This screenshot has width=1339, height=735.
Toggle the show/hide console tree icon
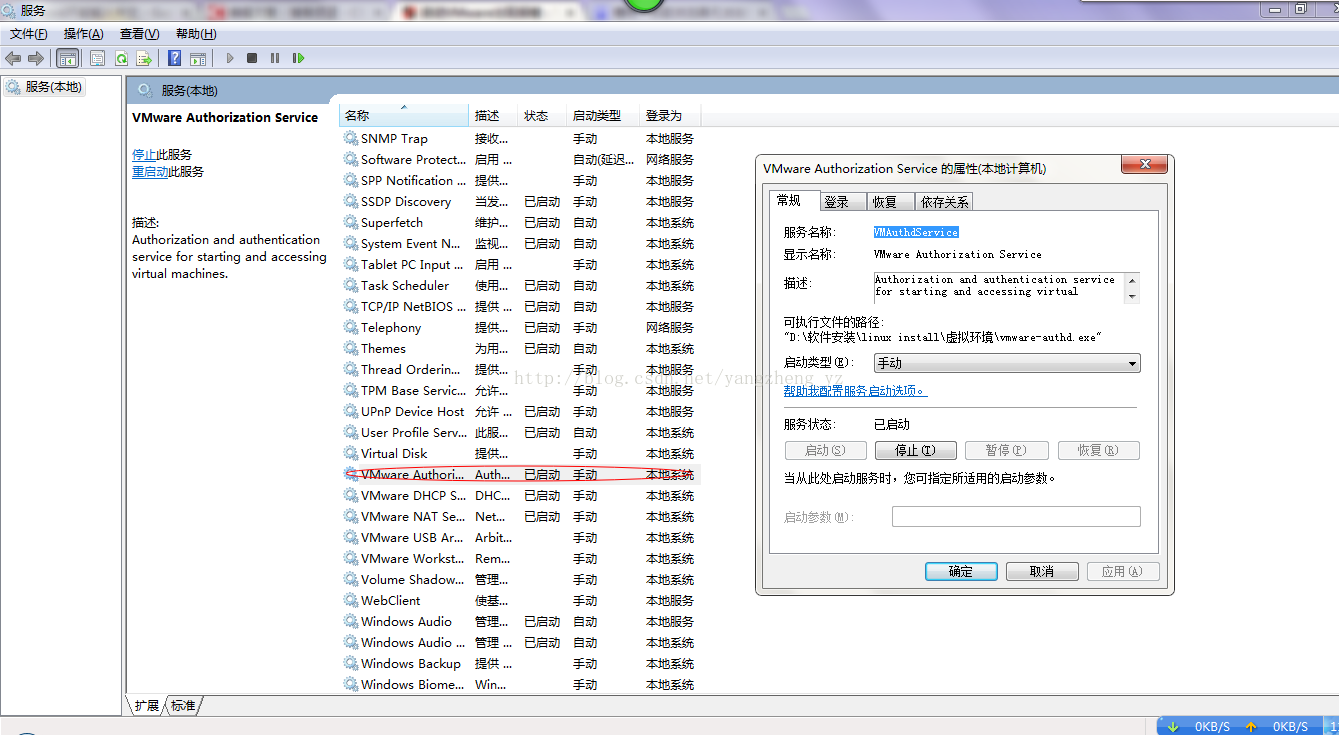tap(67, 58)
